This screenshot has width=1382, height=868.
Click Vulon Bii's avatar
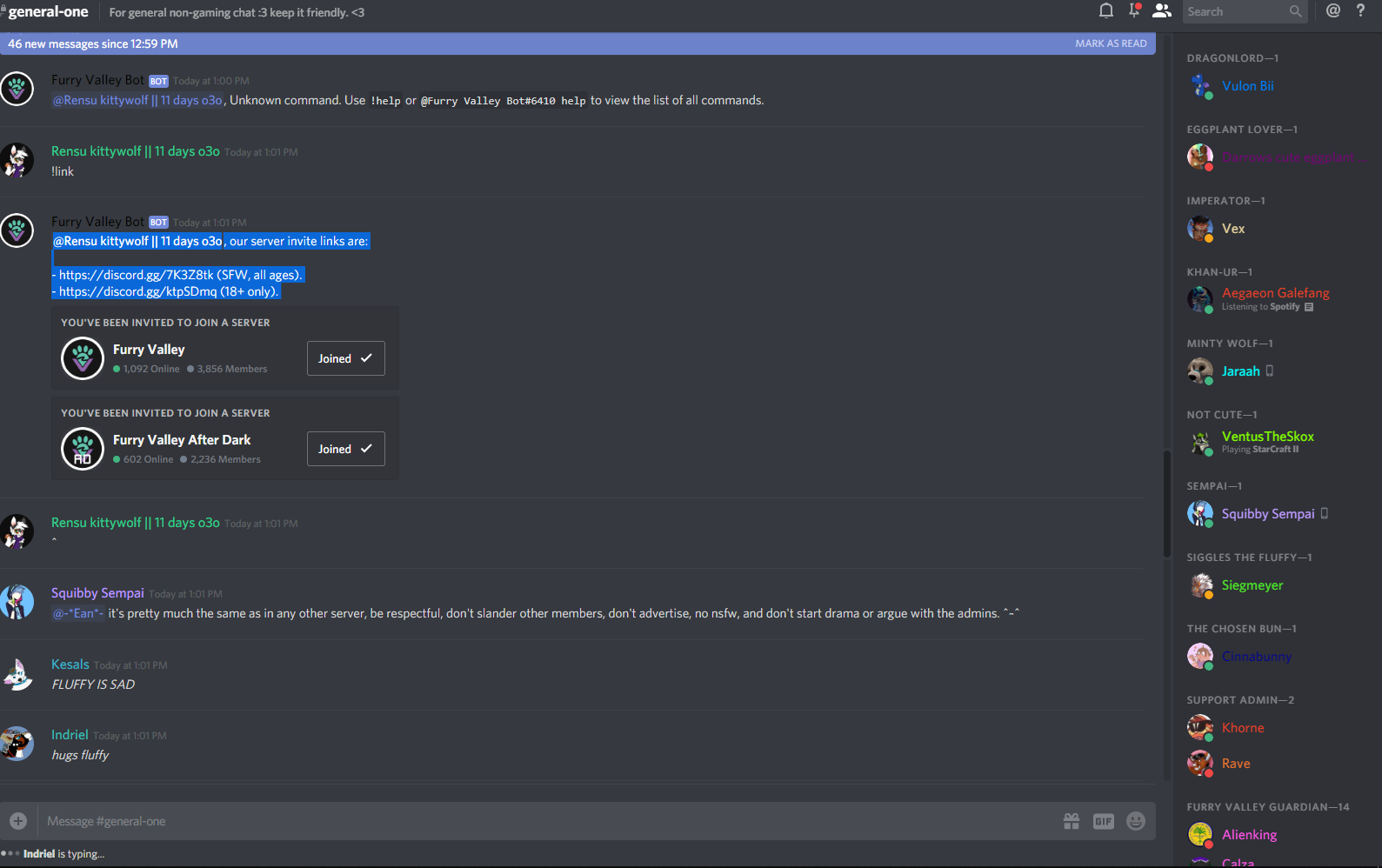[1200, 86]
